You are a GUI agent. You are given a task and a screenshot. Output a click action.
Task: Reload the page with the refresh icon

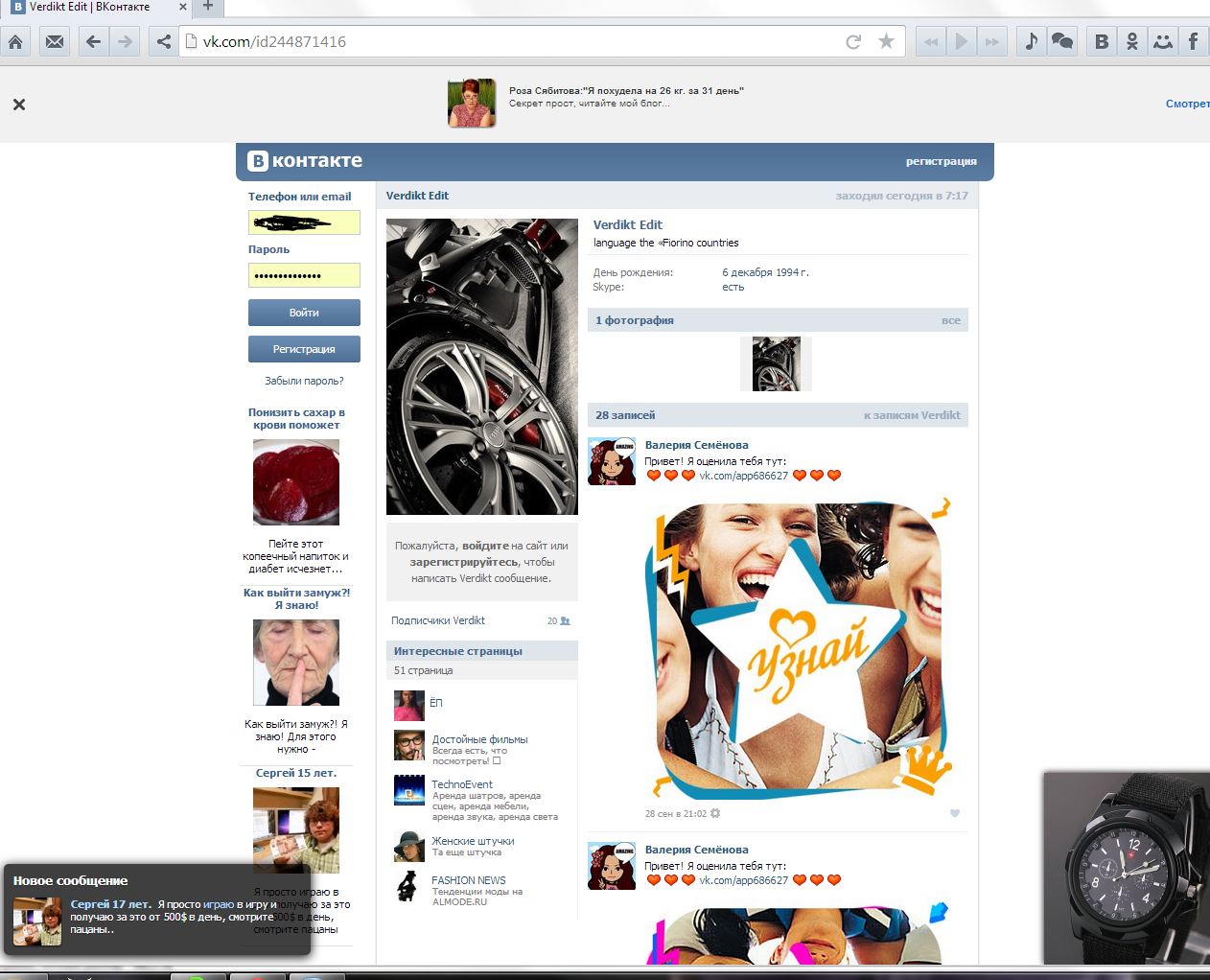click(853, 41)
